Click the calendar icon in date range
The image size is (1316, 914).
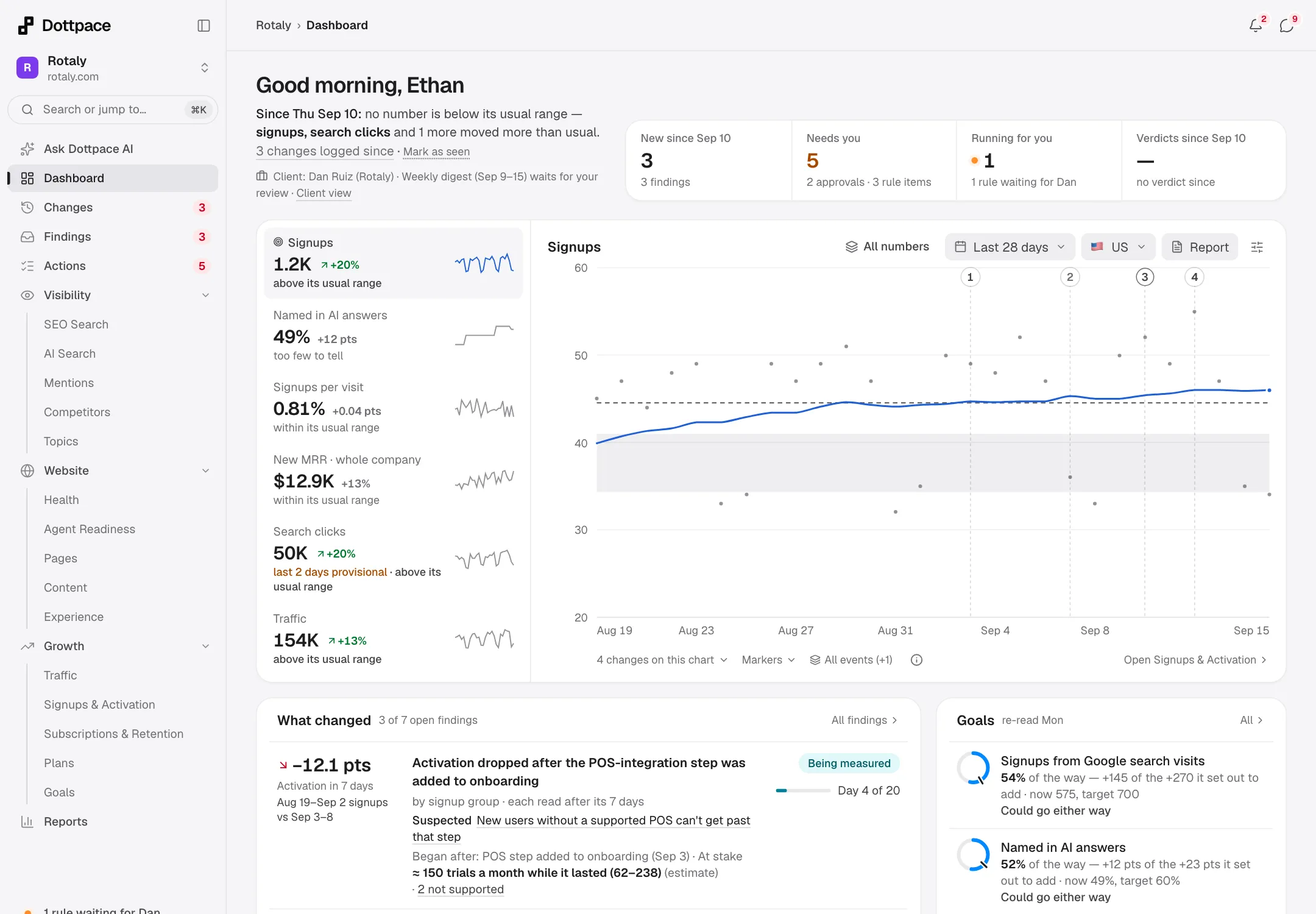961,247
